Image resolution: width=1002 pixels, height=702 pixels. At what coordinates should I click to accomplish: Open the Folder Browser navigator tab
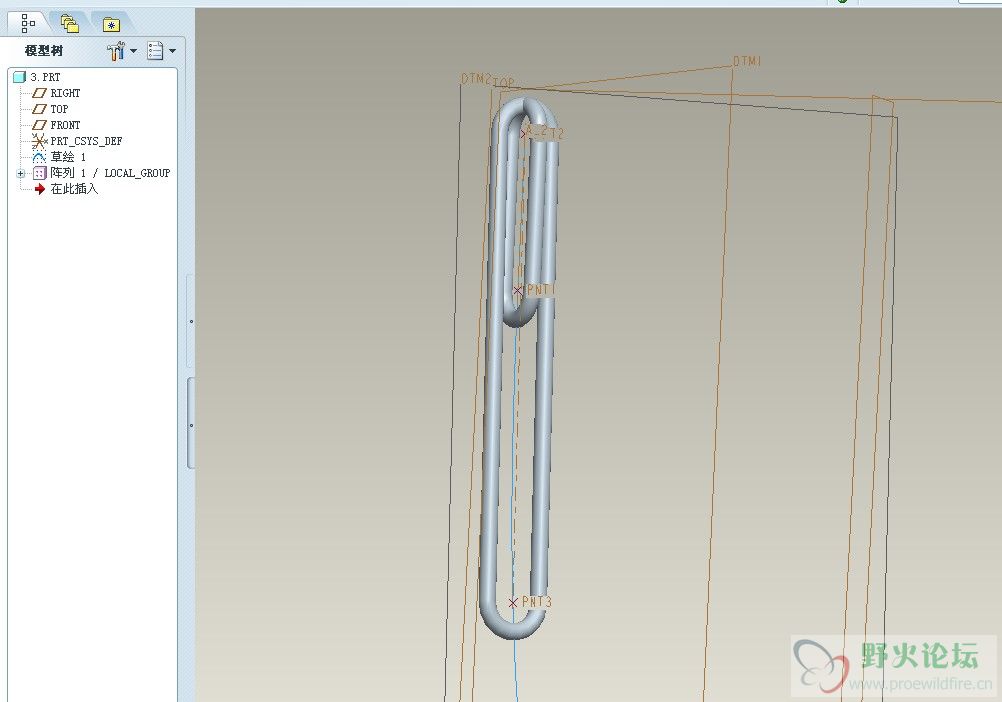coord(69,24)
